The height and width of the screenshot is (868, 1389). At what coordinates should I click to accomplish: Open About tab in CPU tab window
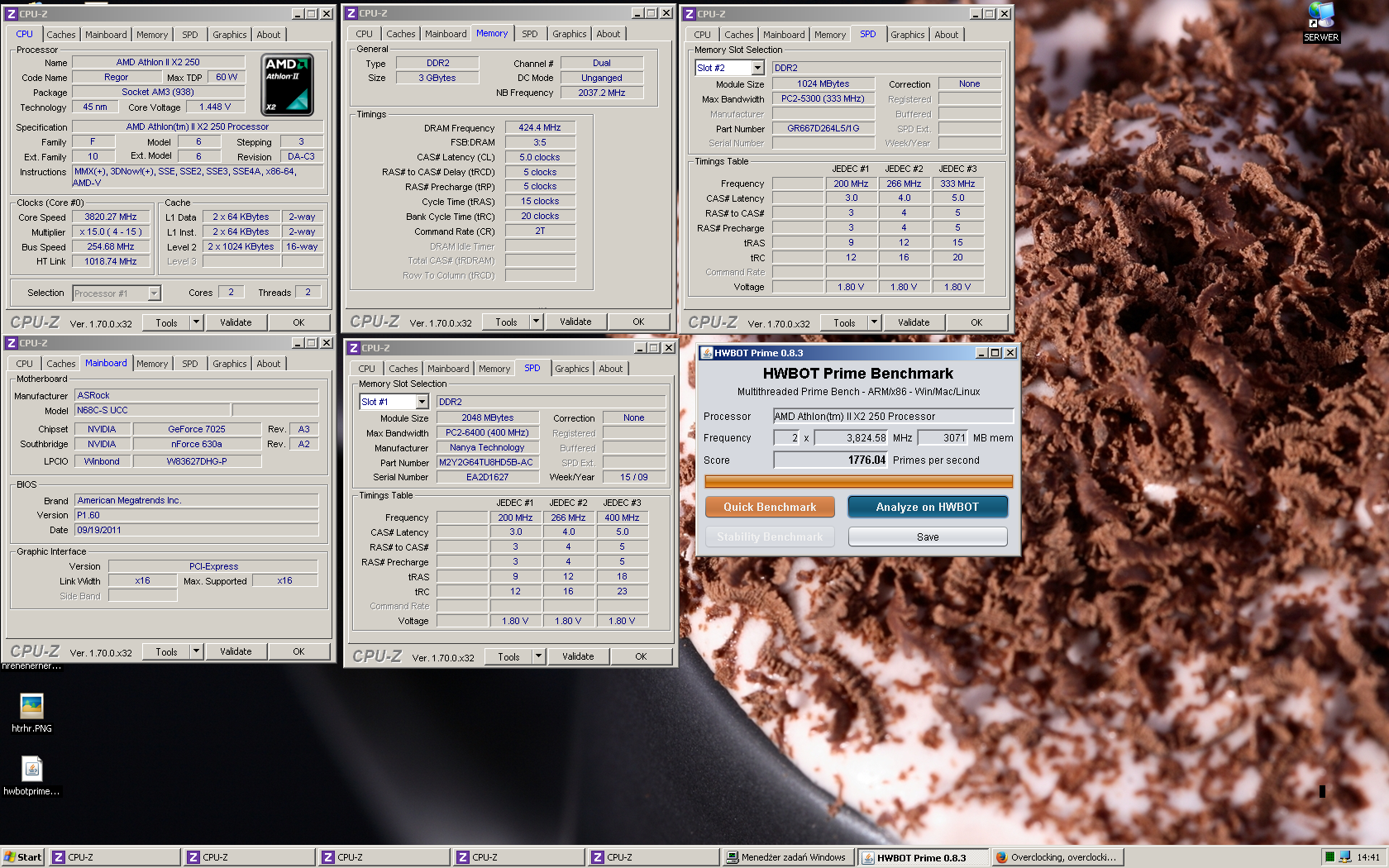269,35
